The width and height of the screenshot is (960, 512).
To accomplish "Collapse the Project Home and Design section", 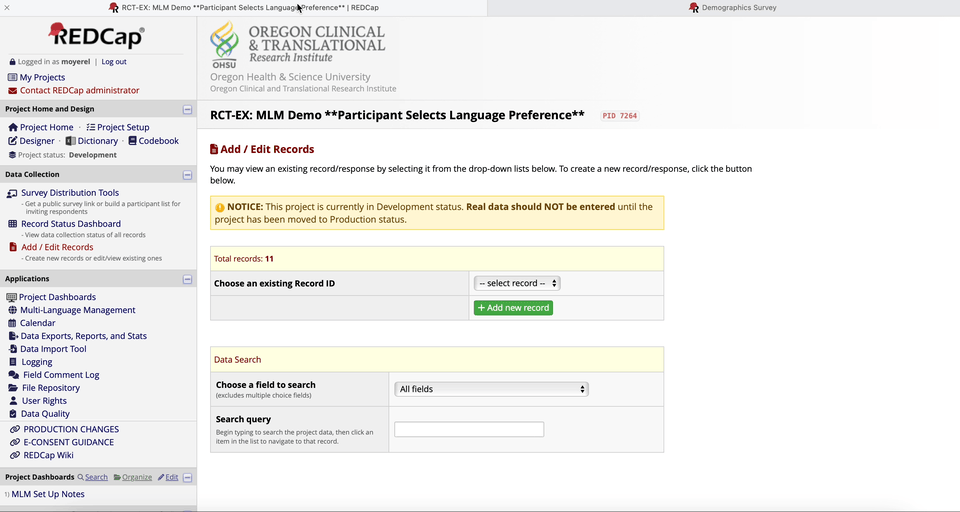I will click(187, 110).
